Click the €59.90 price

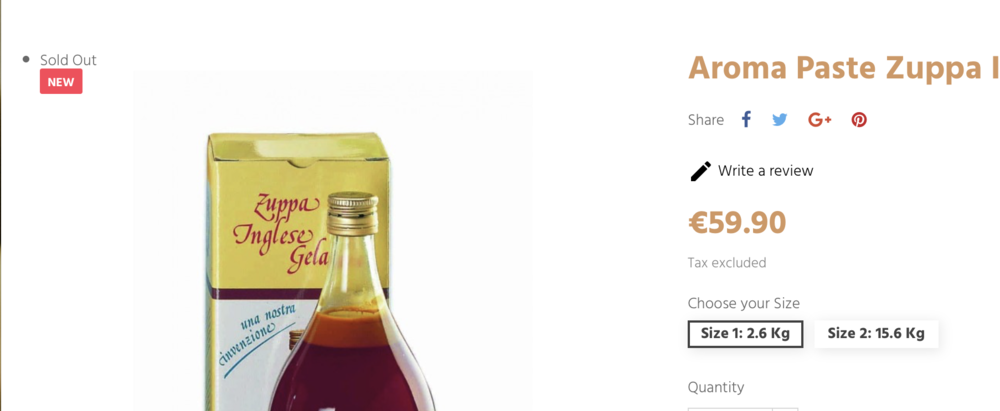point(737,223)
